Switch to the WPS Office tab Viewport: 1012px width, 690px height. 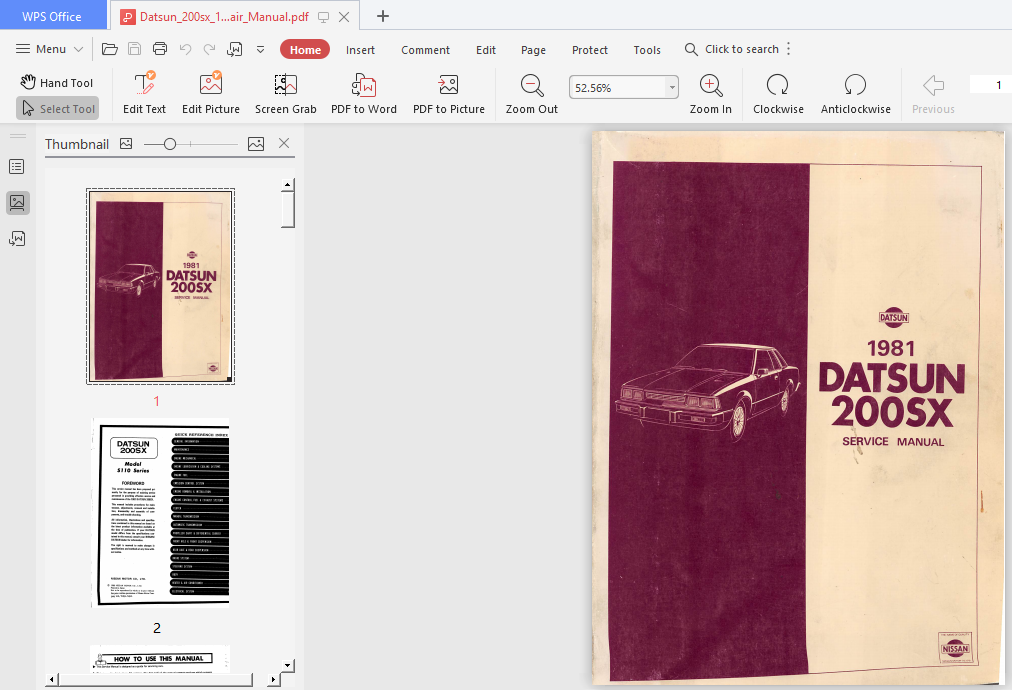pos(52,16)
